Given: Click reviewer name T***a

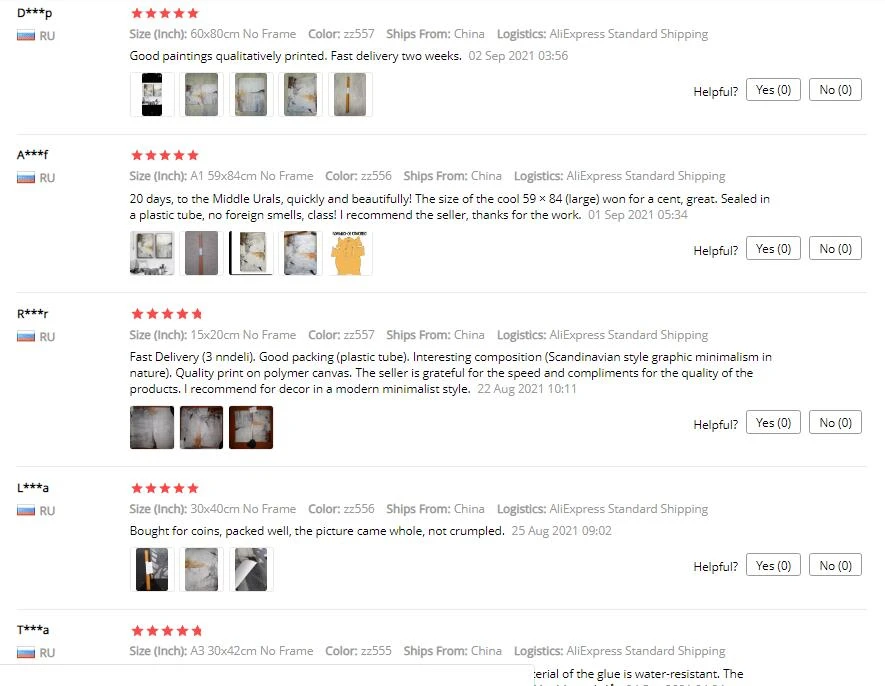Looking at the screenshot, I should click(x=33, y=630).
